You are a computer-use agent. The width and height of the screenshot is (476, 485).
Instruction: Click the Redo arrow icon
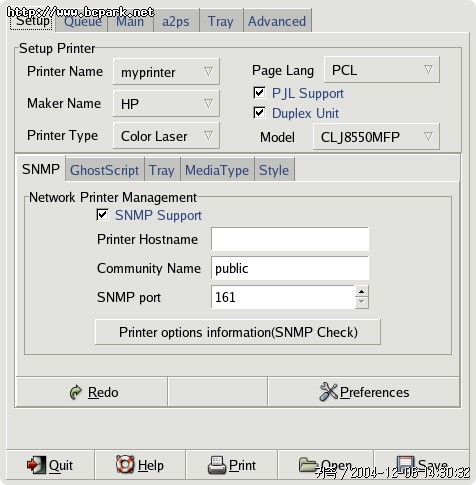pyautogui.click(x=76, y=392)
